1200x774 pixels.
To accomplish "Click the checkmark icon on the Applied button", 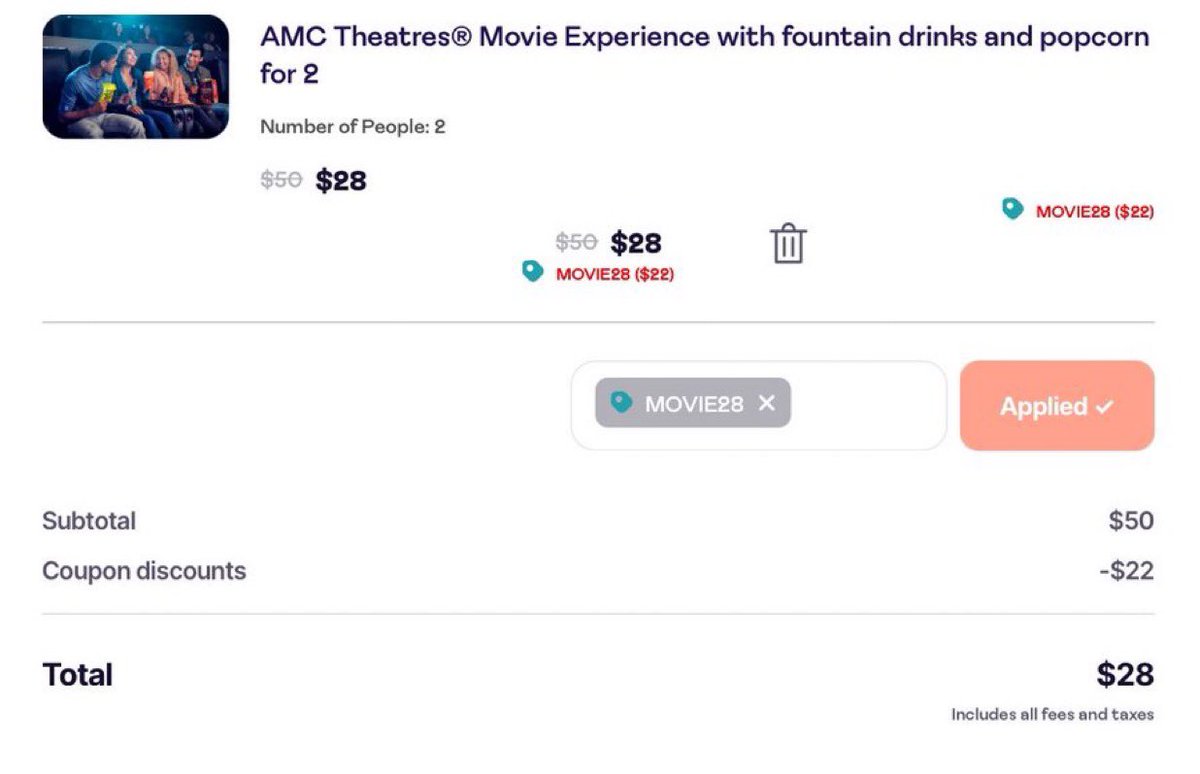I will [x=1102, y=406].
